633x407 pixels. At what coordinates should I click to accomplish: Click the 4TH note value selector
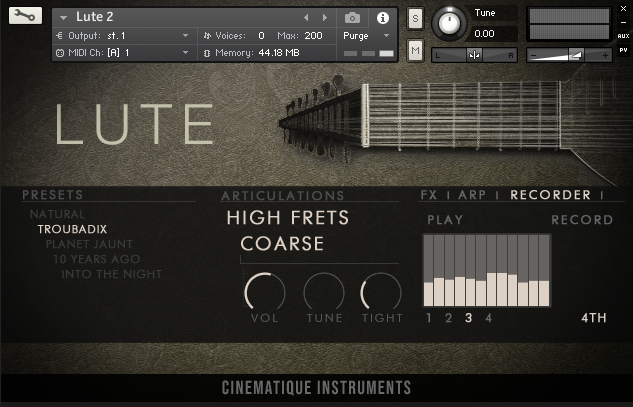[x=594, y=318]
